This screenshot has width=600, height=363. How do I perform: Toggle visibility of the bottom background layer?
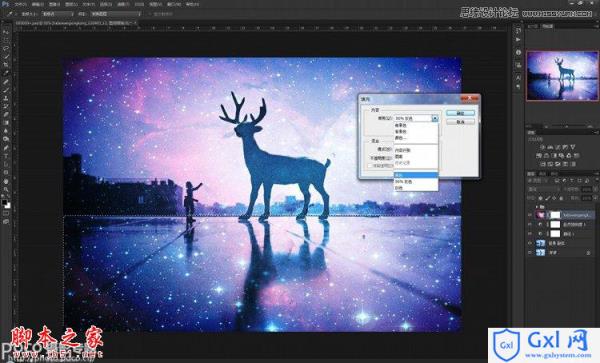click(x=530, y=252)
